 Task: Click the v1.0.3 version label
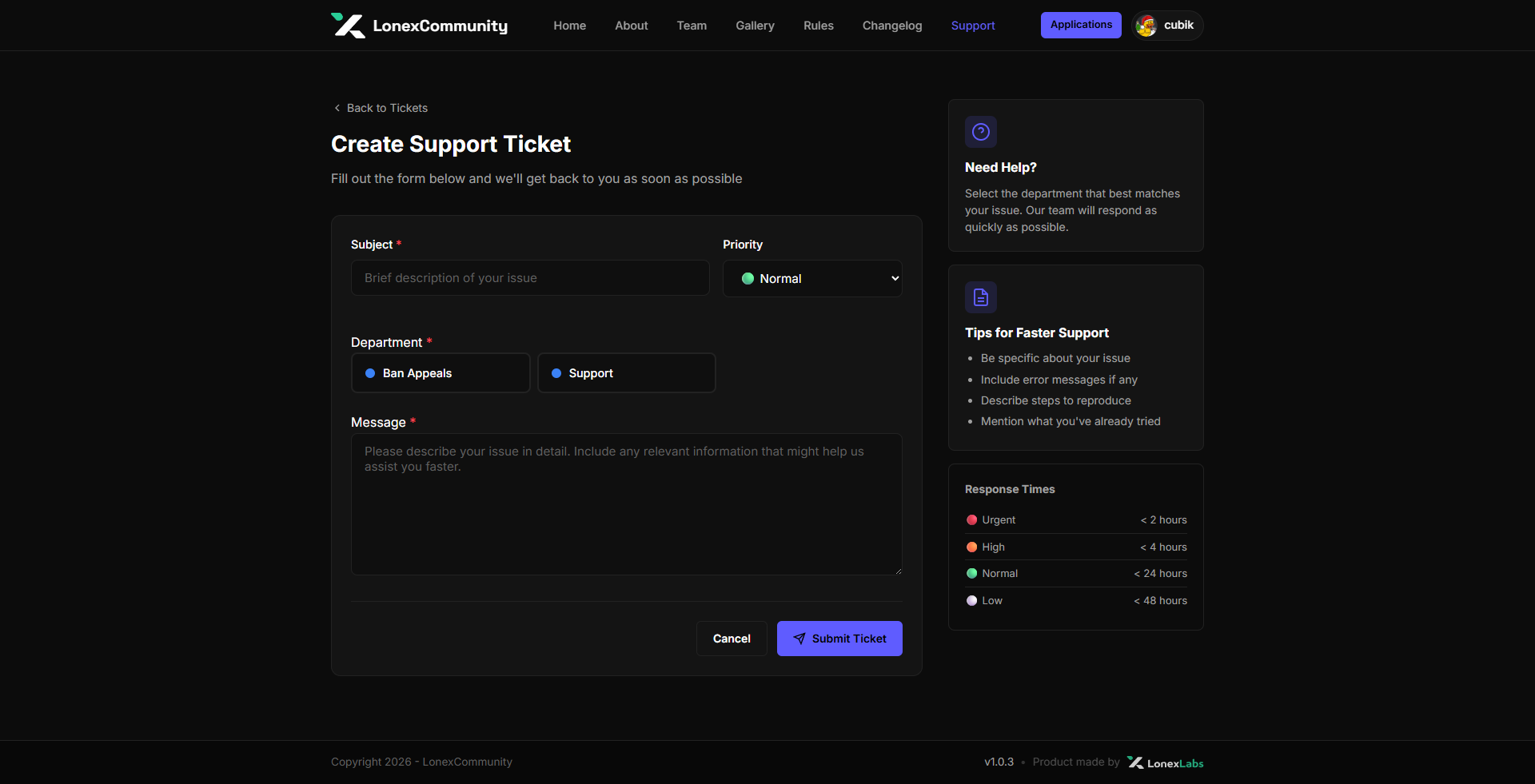999,762
